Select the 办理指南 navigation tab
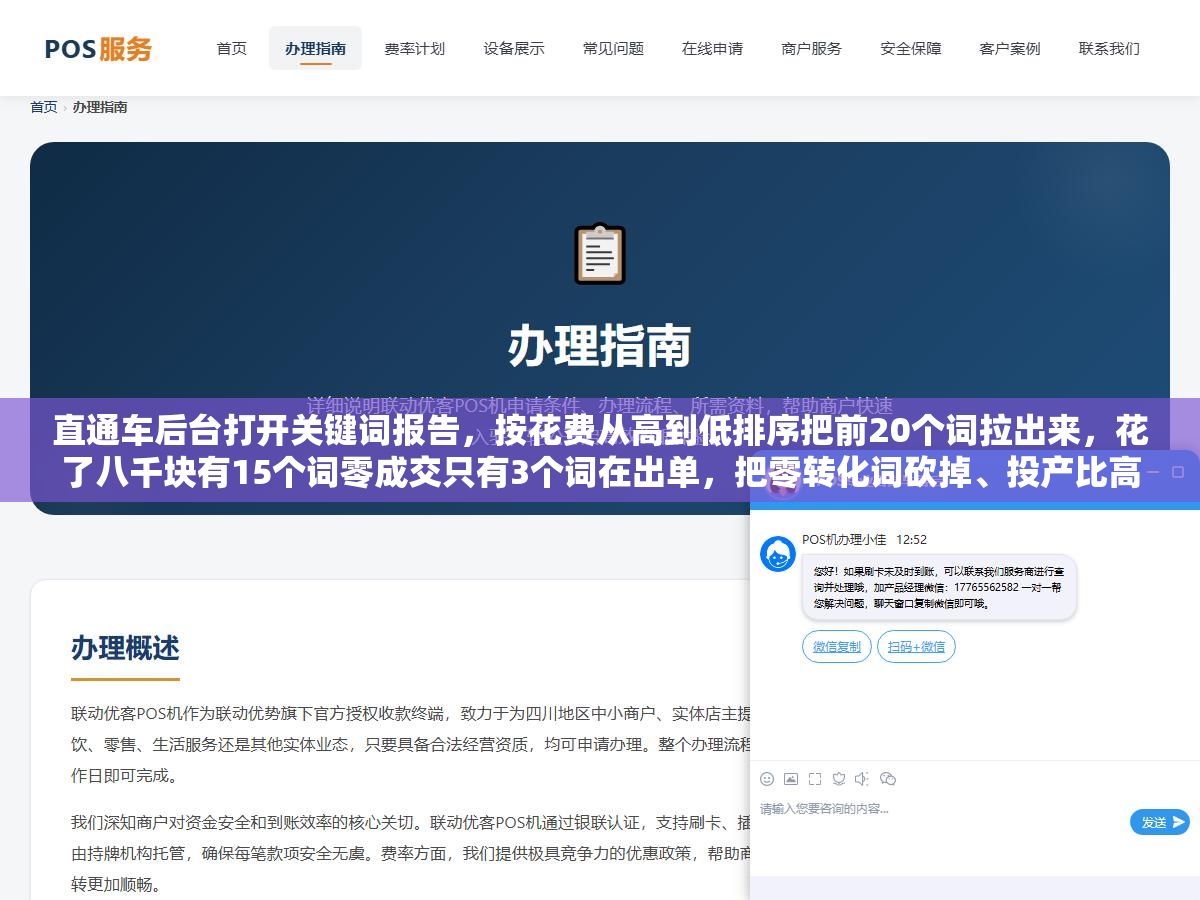This screenshot has height=900, width=1200. [x=315, y=48]
